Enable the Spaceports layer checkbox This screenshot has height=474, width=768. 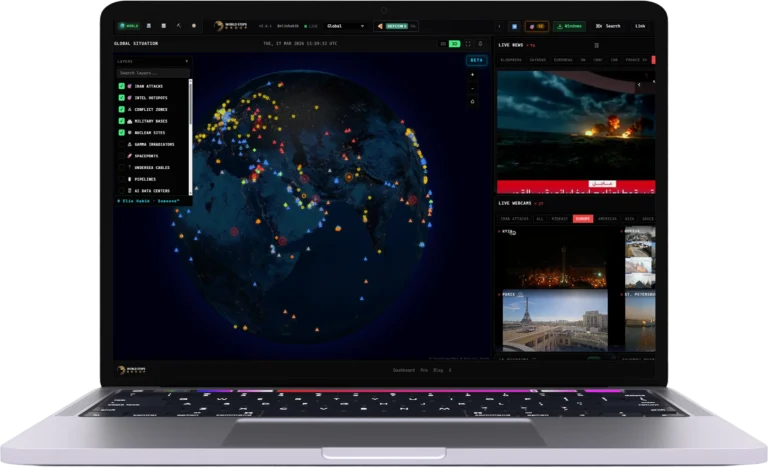point(121,156)
